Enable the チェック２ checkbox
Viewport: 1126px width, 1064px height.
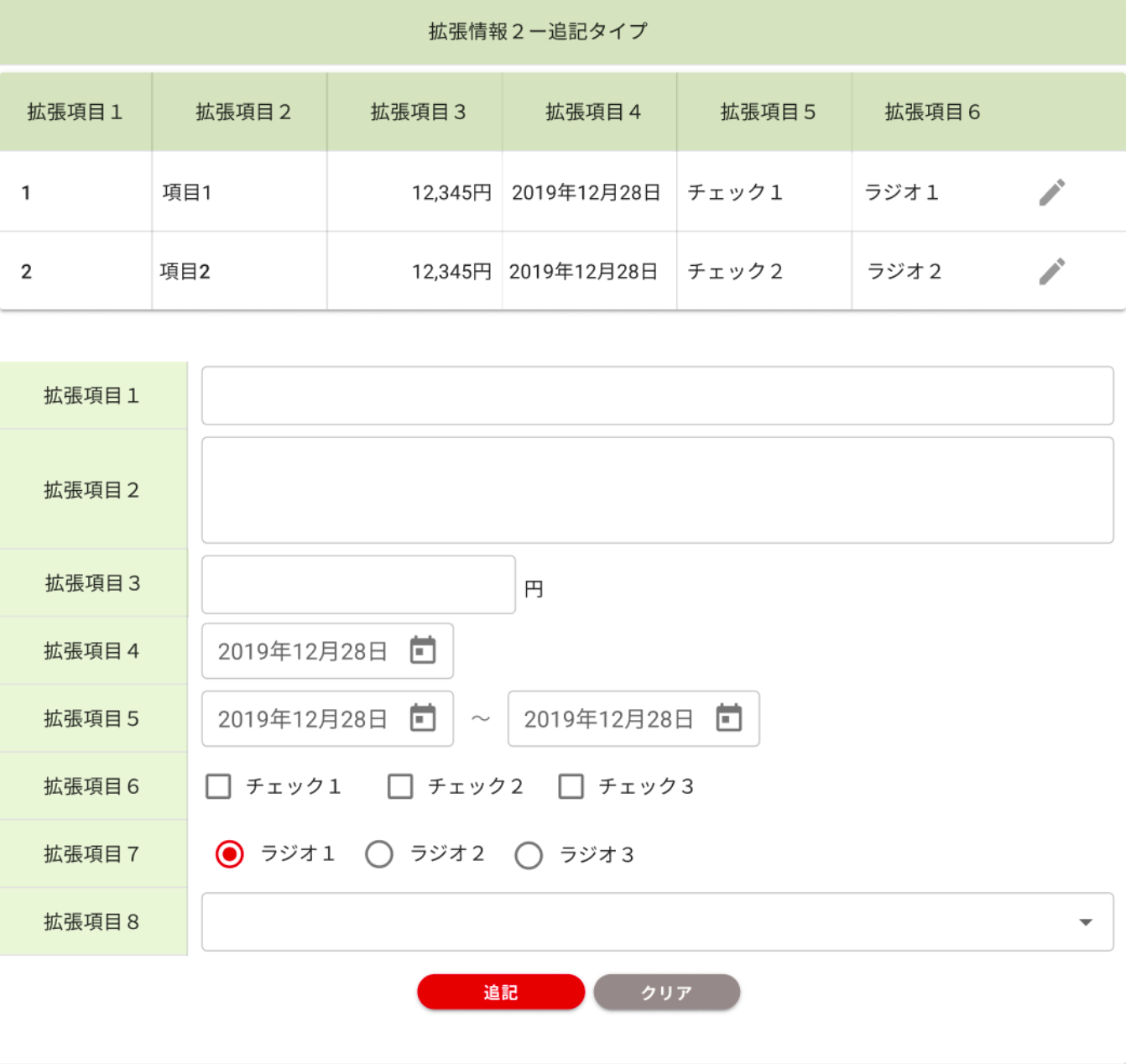(x=400, y=786)
